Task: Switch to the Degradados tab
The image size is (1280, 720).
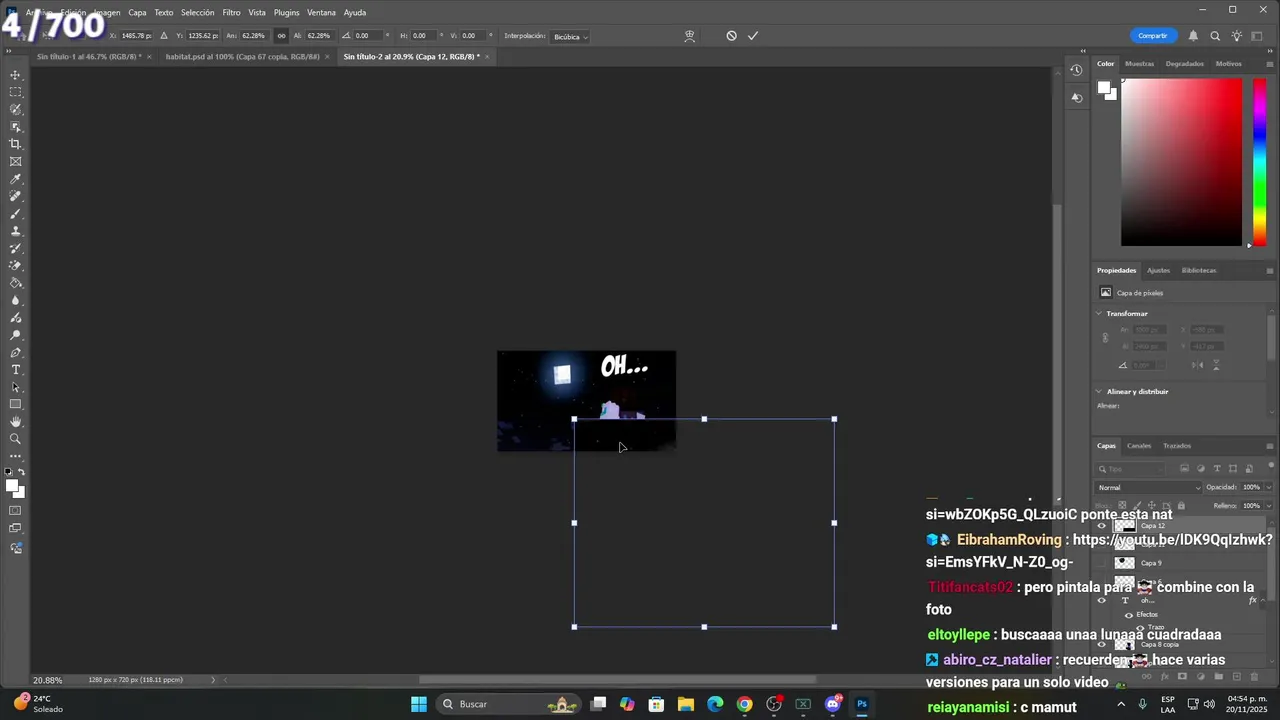Action: [x=1185, y=64]
